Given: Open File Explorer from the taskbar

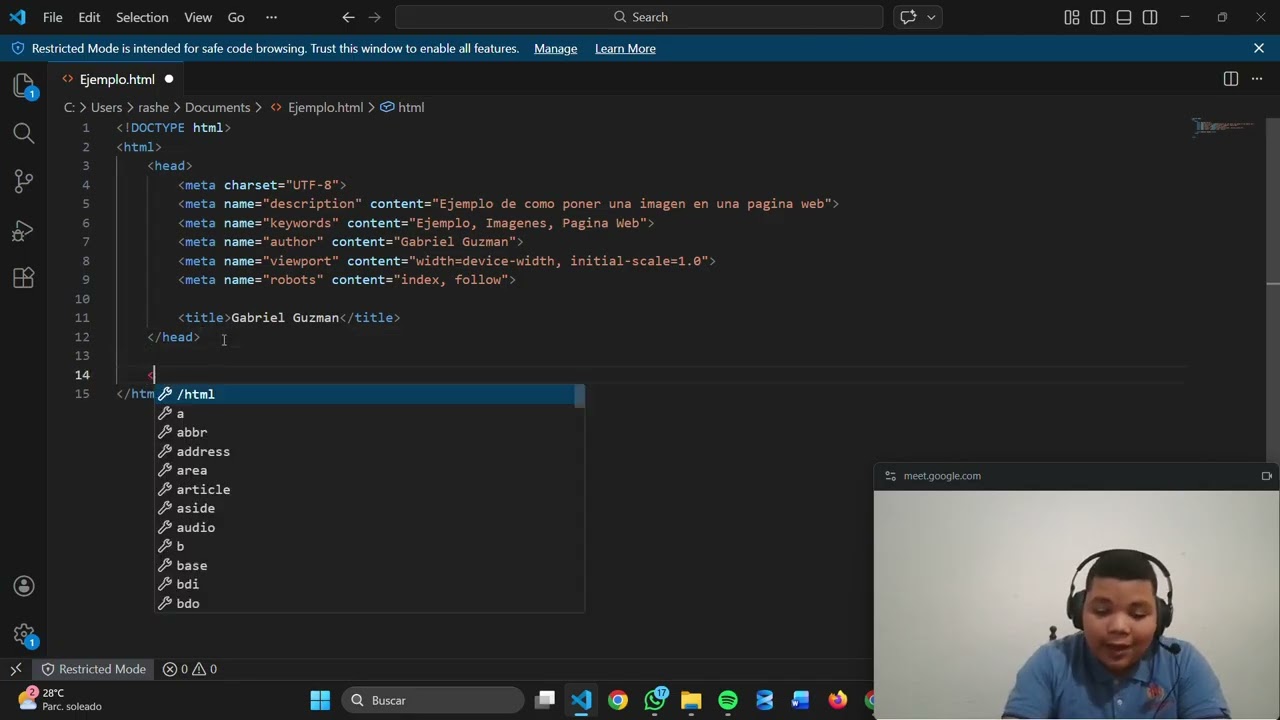Looking at the screenshot, I should tap(691, 700).
